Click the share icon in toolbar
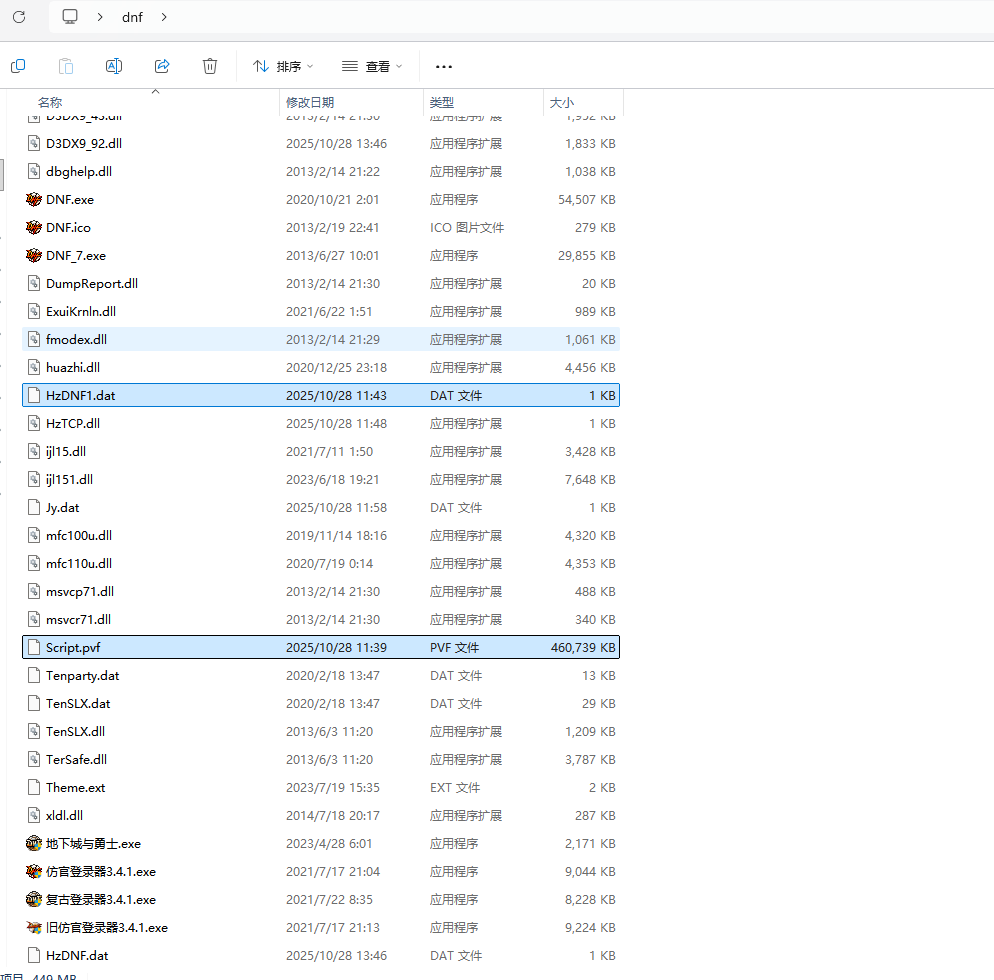Viewport: 994px width, 980px height. [x=162, y=66]
